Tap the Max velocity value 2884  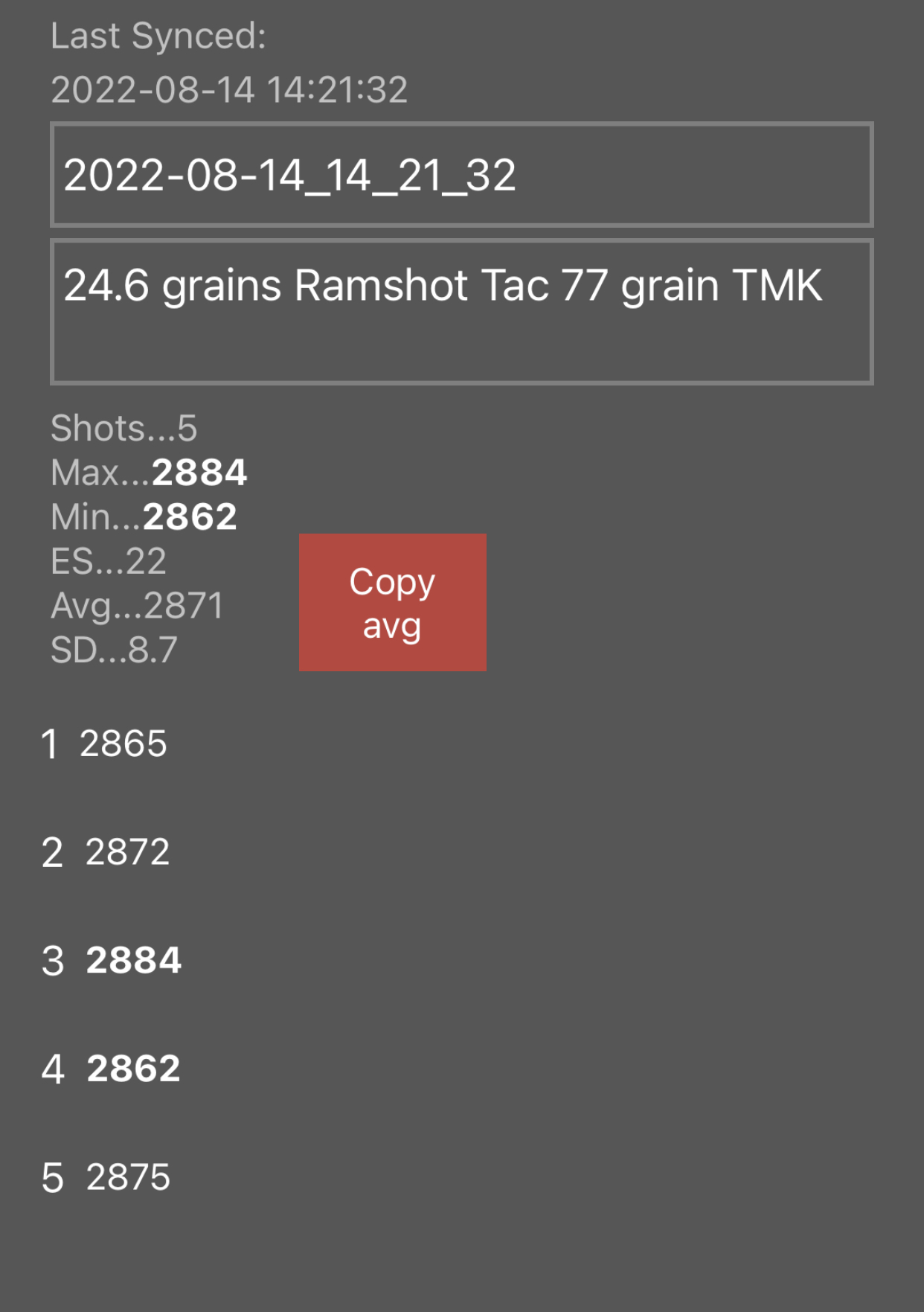199,472
